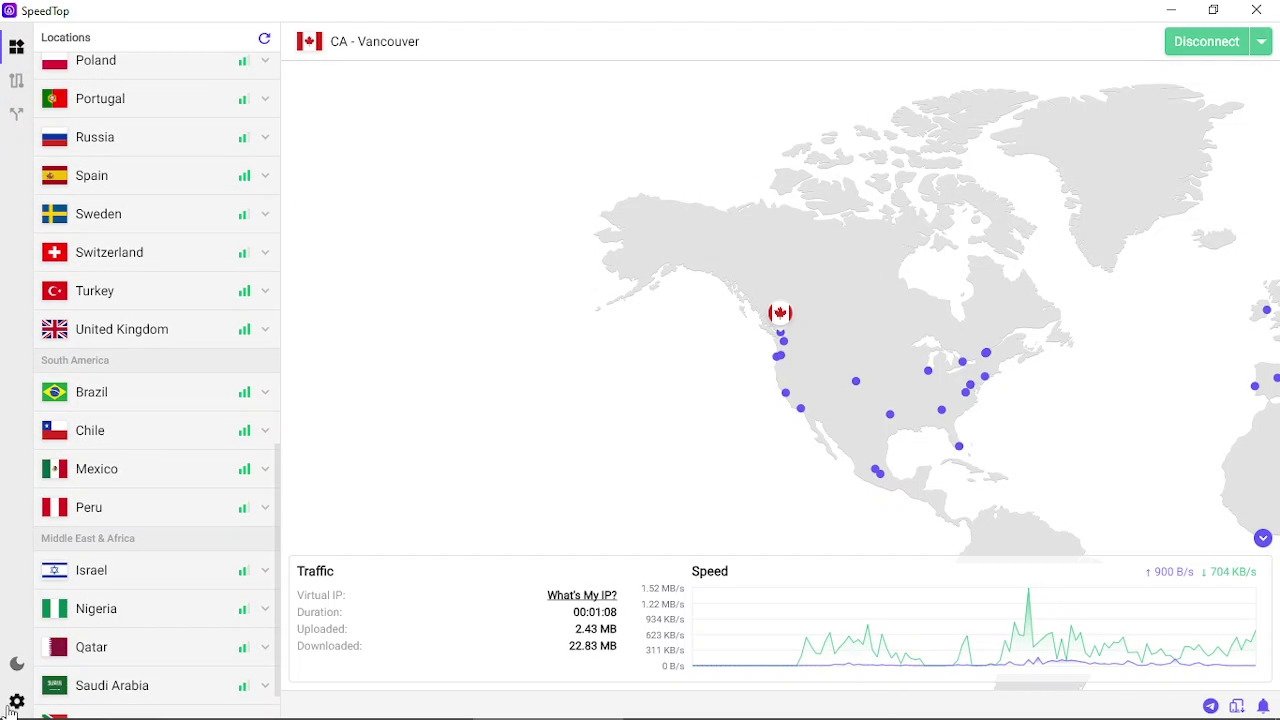Select Spain from the locations list
This screenshot has height=720, width=1280.
pyautogui.click(x=92, y=176)
